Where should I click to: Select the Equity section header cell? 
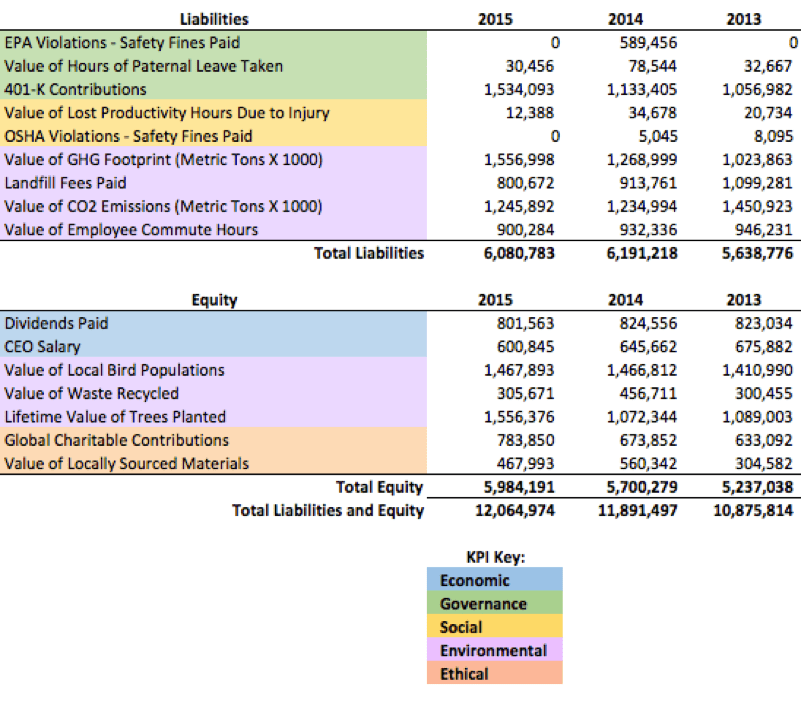(214, 300)
